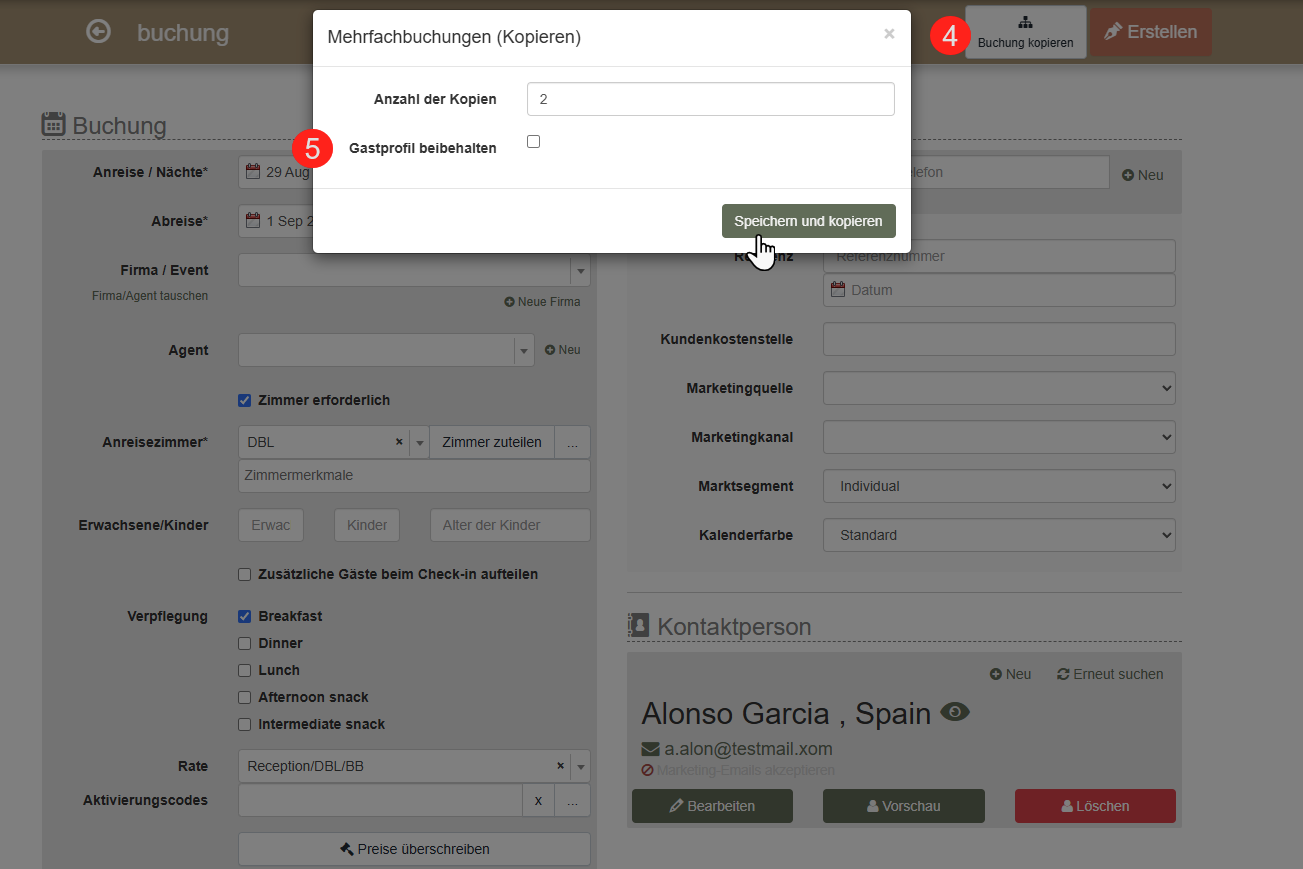Tick the Gastprofil beibehalten checkbox
The image size is (1303, 869).
click(533, 142)
